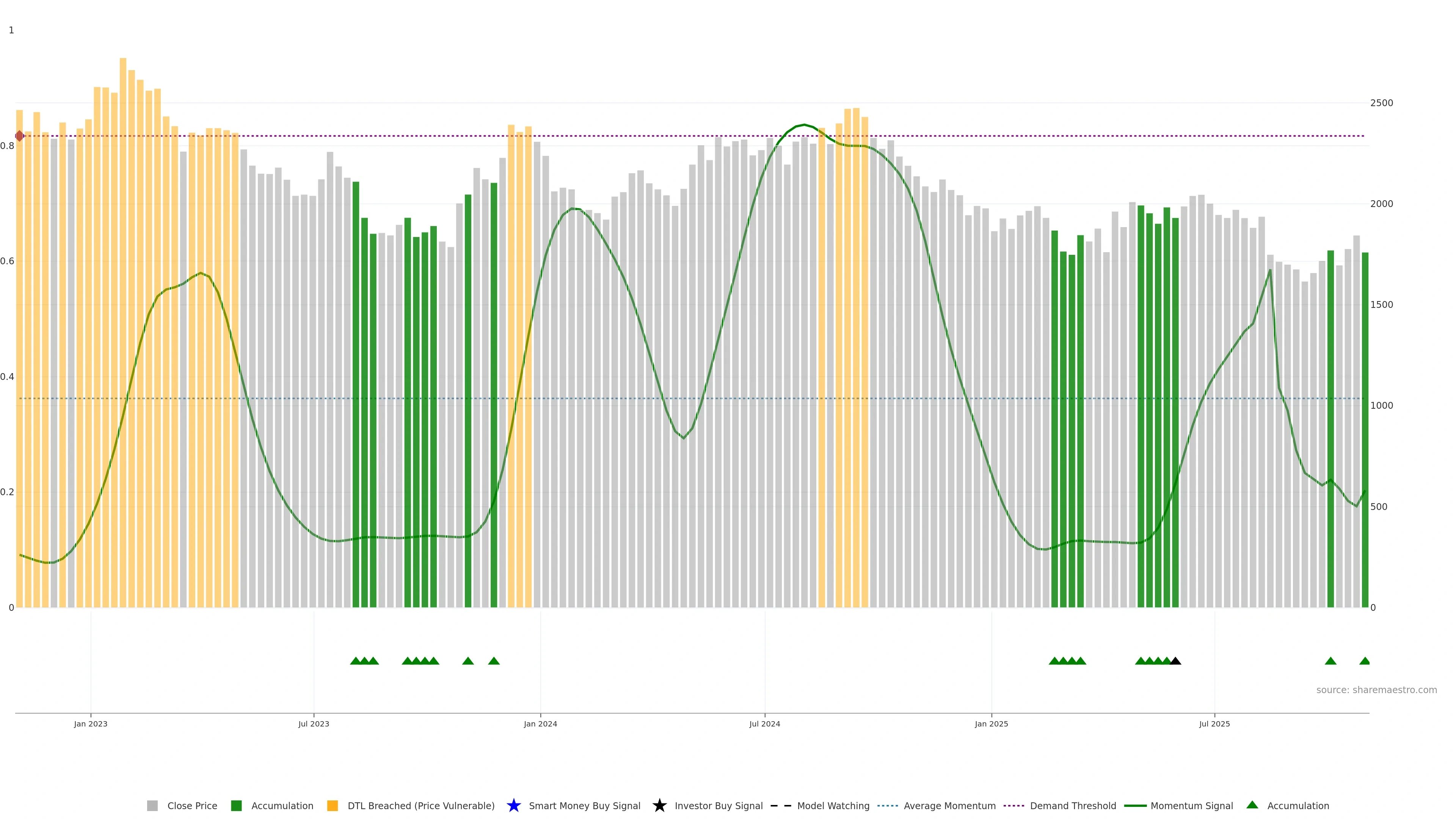Click the Jan 2023 x-axis label

[91, 723]
